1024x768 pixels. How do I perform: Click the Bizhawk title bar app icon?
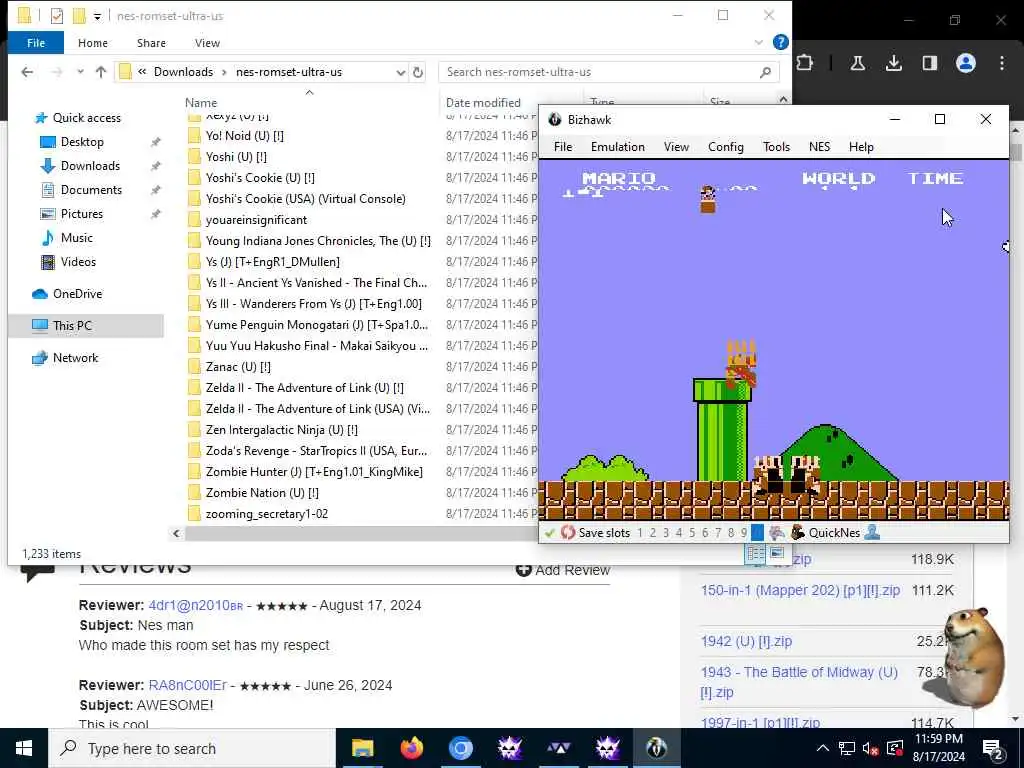[x=555, y=120]
